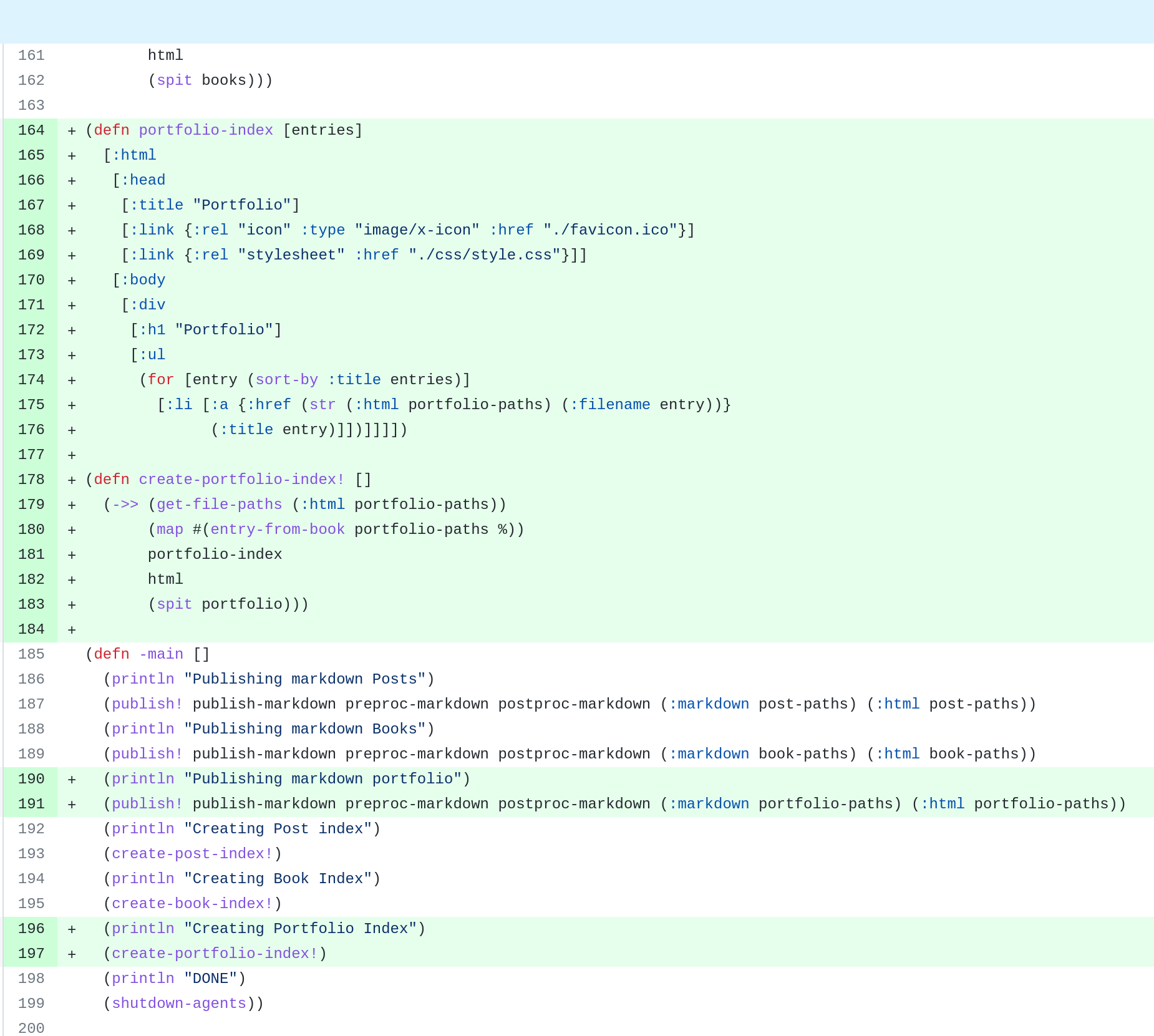This screenshot has width=1154, height=1036.
Task: Click create-post-index! on line 193
Action: coord(193,854)
